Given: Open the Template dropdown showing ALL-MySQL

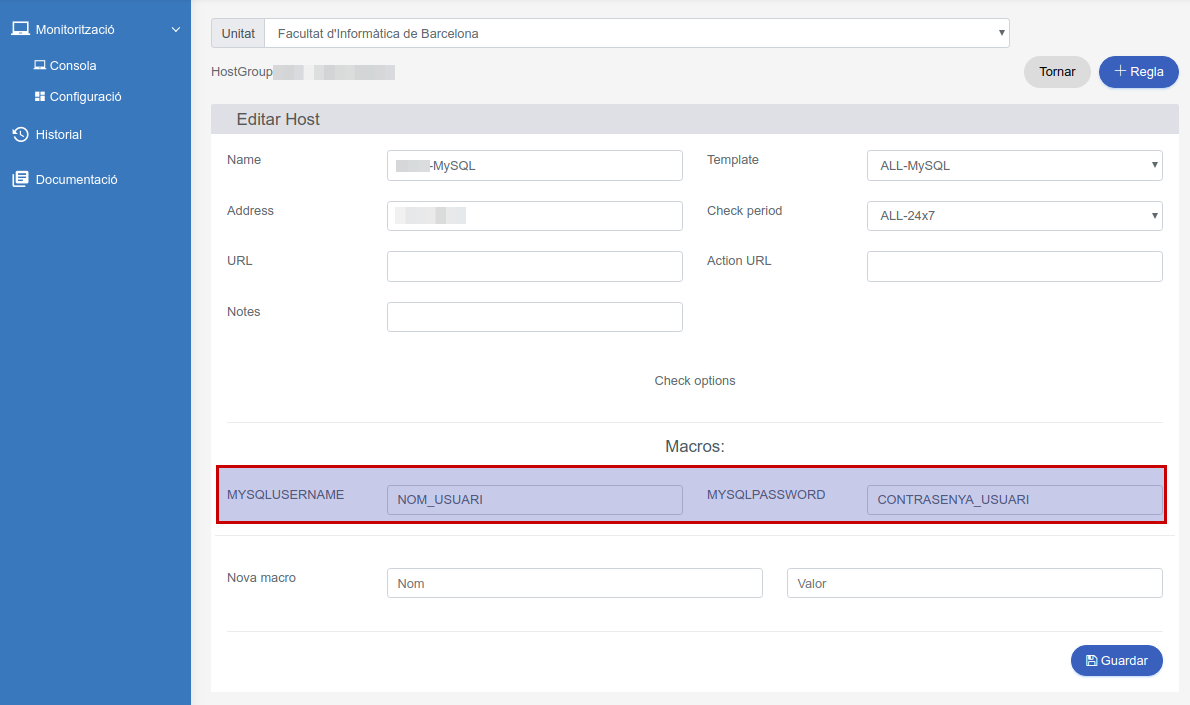Looking at the screenshot, I should [1014, 165].
